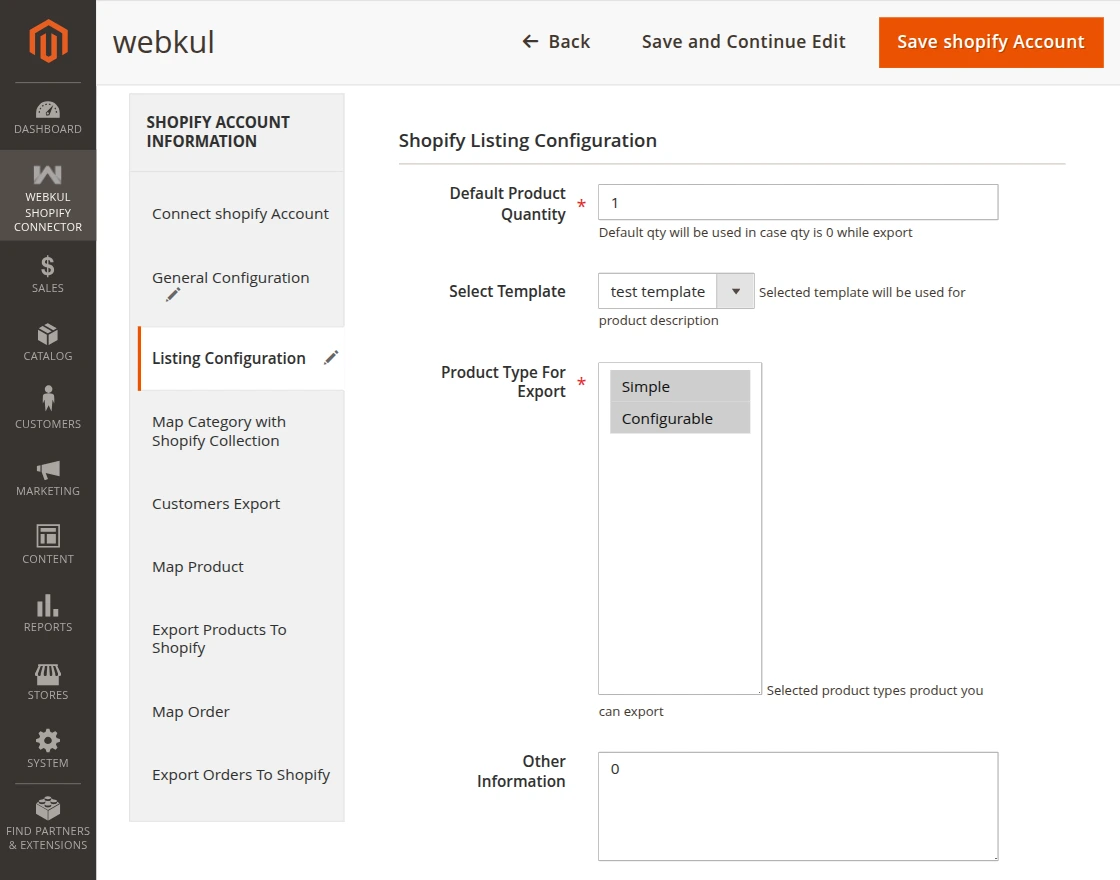Click the Default Product Quantity field
Viewport: 1120px width, 880px height.
pos(797,202)
